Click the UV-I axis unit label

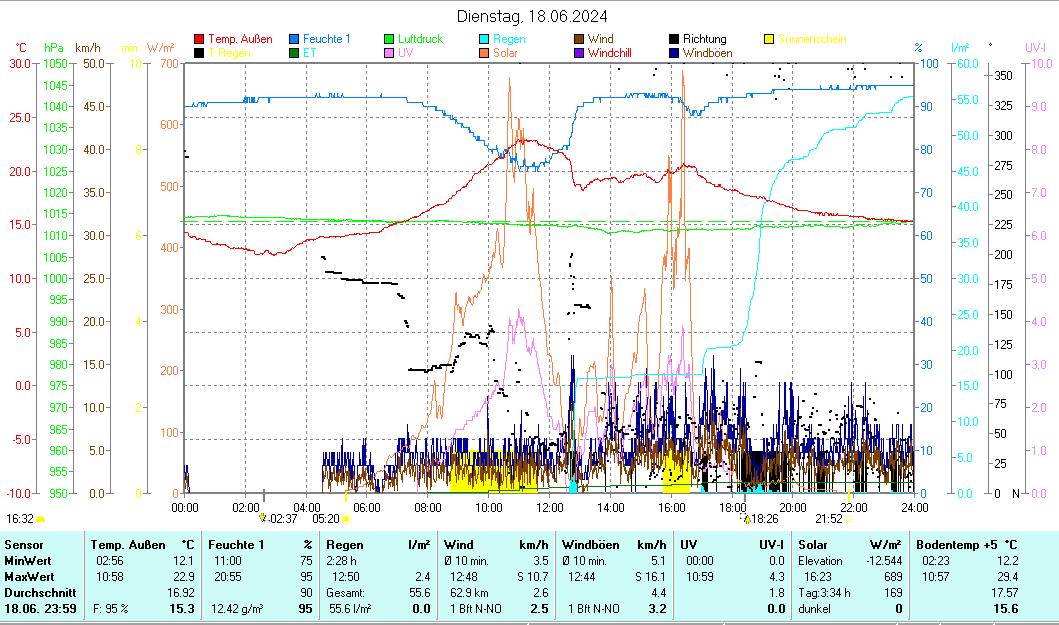pyautogui.click(x=1035, y=48)
